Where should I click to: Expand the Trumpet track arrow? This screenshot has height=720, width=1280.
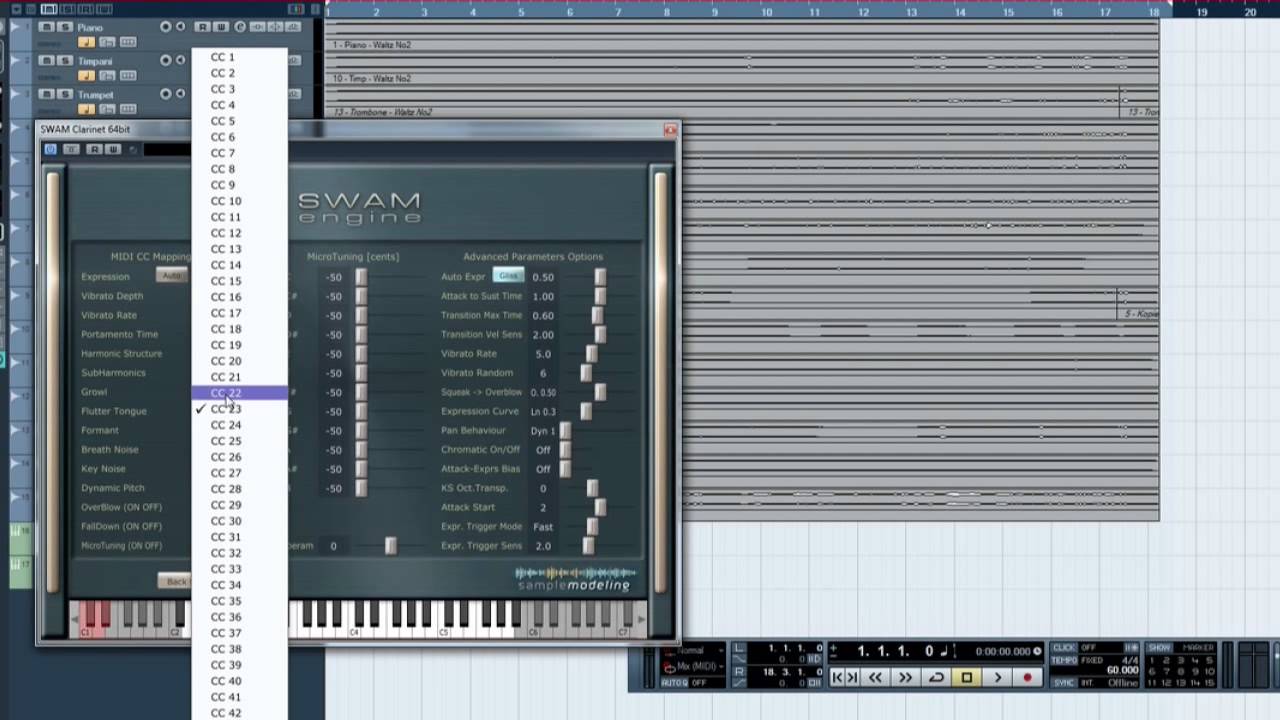point(14,94)
